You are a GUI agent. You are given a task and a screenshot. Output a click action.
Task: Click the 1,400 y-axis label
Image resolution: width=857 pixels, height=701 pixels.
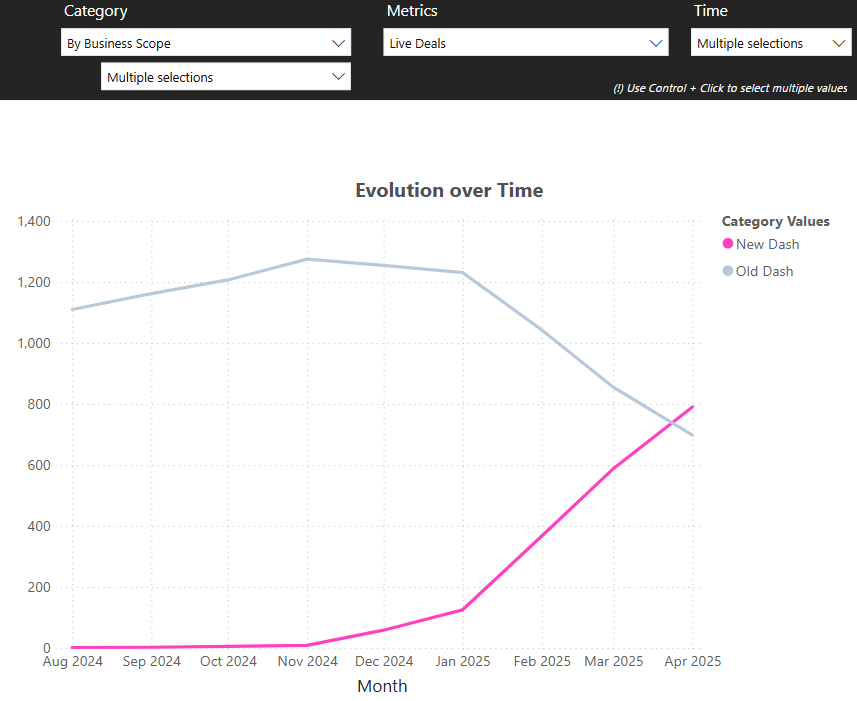[x=36, y=221]
